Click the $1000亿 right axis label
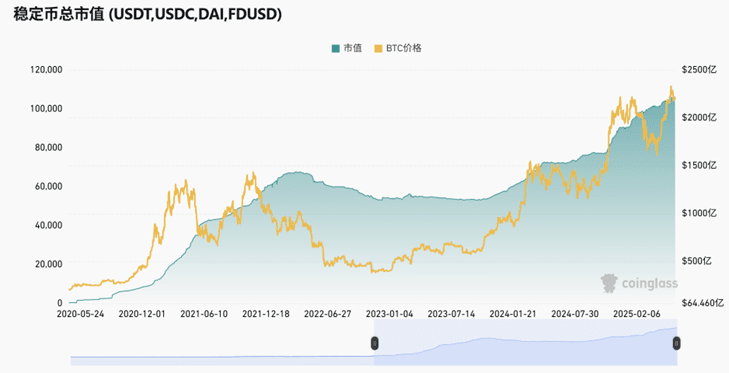The image size is (729, 373). [x=699, y=213]
